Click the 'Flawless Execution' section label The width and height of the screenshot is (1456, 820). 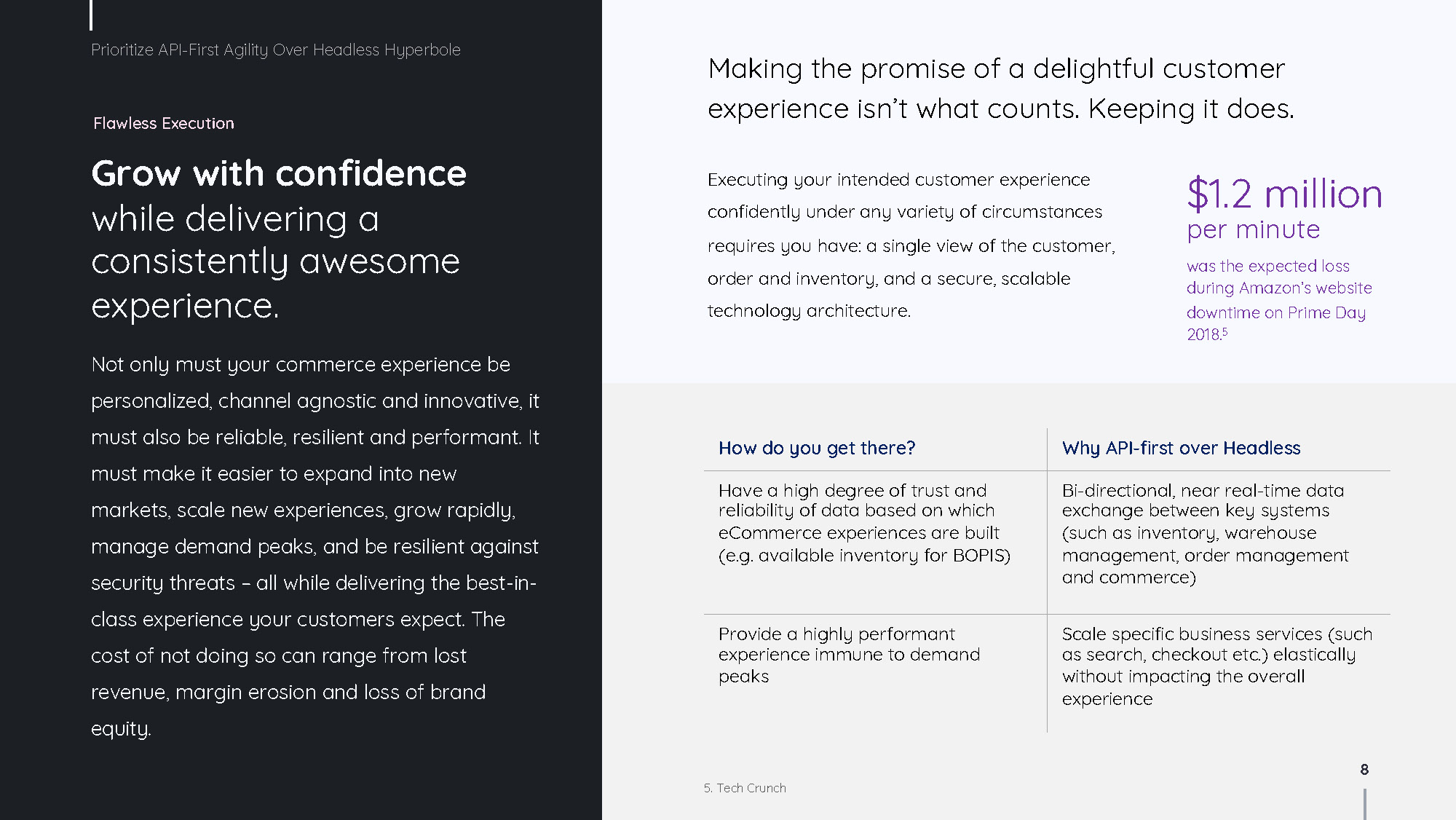[164, 123]
